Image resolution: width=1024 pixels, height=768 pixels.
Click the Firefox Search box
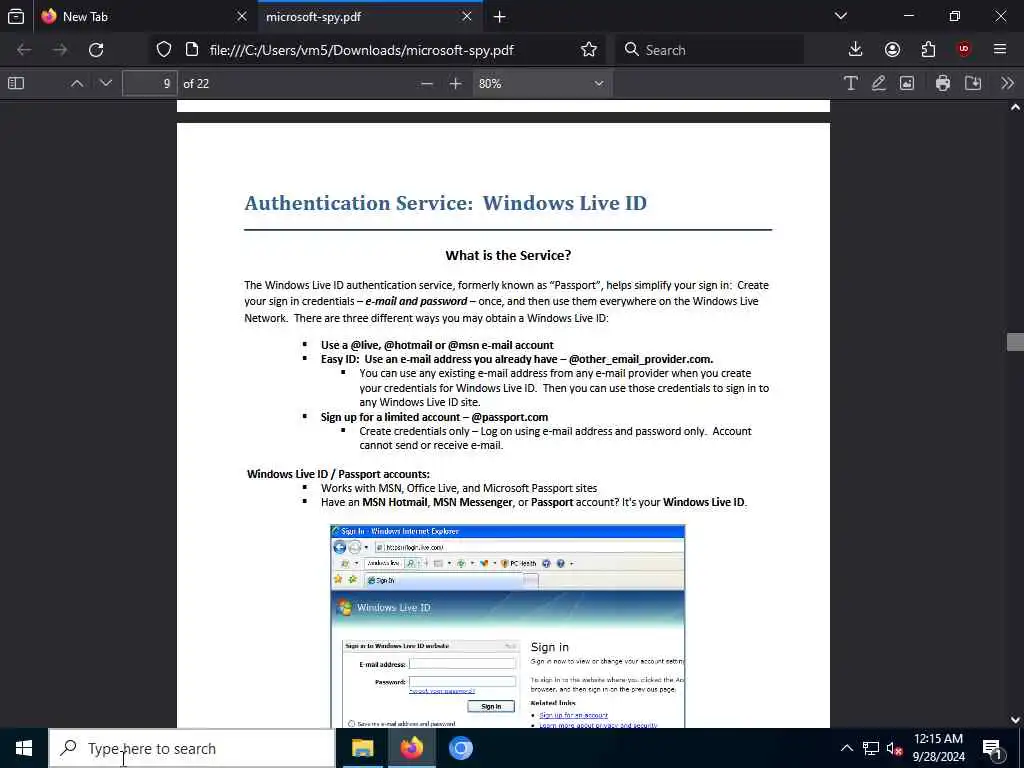(x=709, y=50)
